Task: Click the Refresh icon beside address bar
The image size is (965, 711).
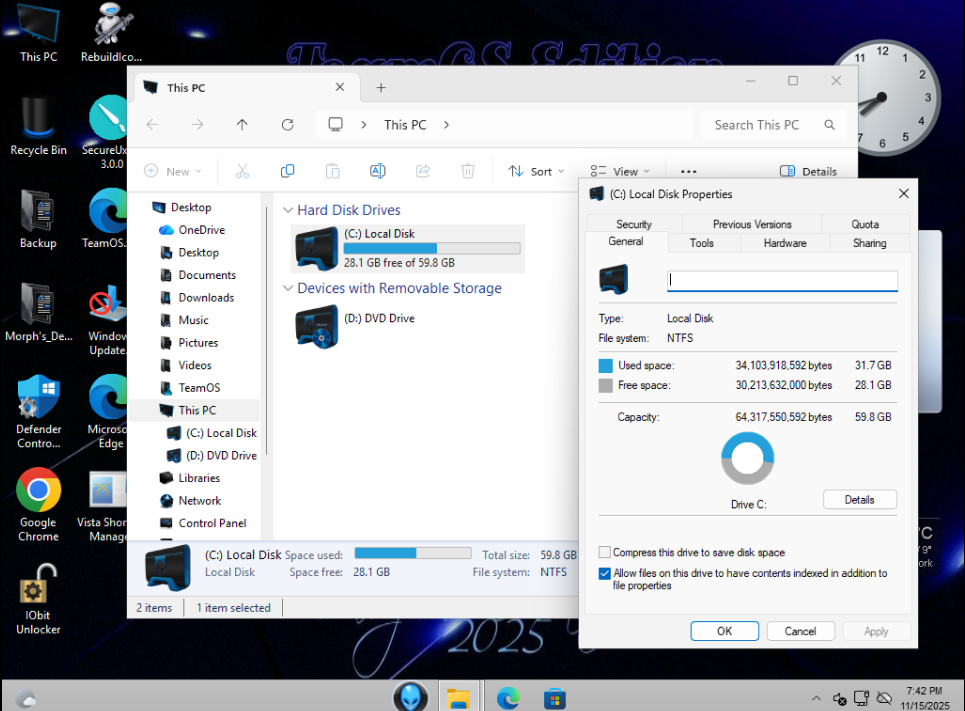Action: tap(288, 125)
